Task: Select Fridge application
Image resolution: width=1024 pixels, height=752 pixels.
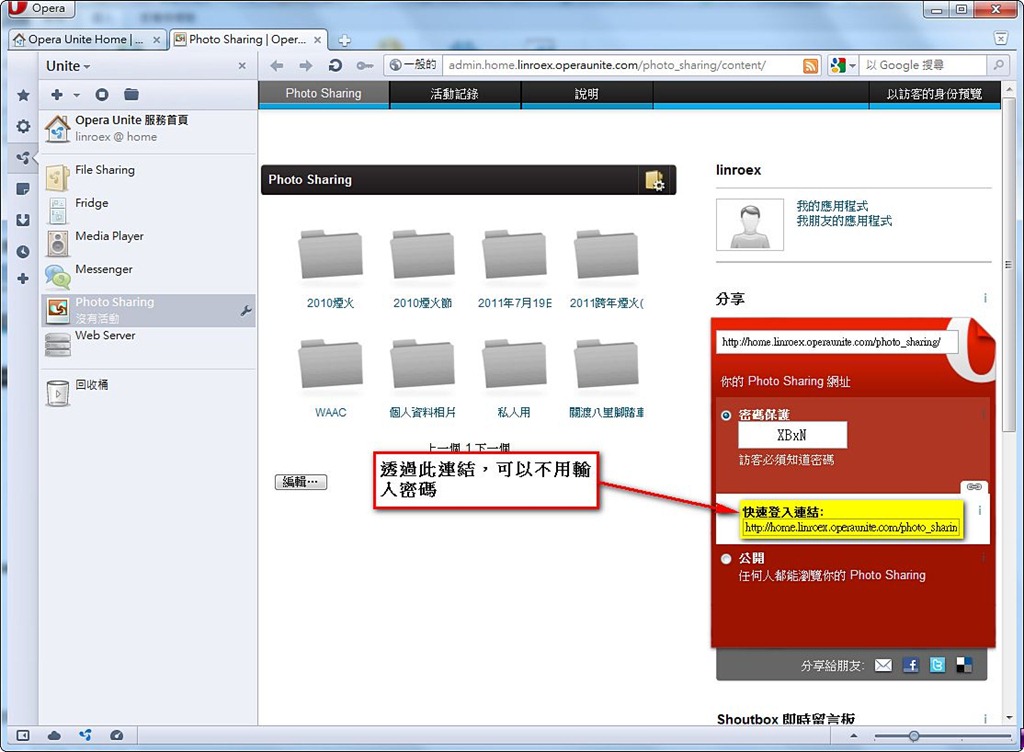Action: [x=147, y=210]
